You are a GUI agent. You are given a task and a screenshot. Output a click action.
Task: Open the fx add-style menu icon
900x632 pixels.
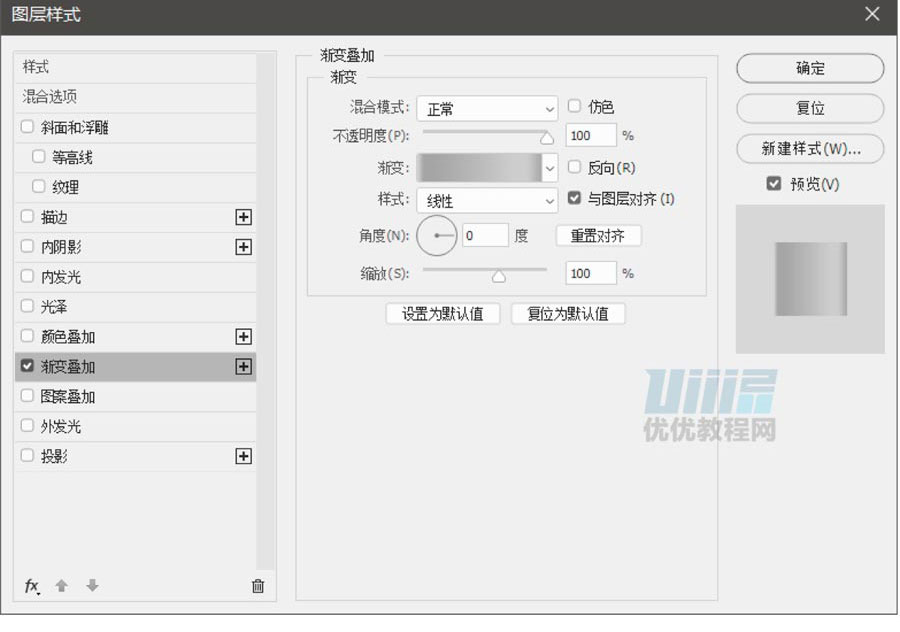coord(32,586)
